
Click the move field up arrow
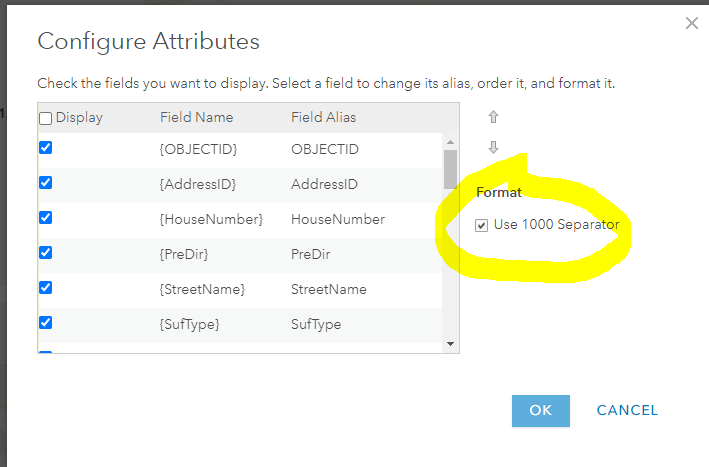(493, 117)
